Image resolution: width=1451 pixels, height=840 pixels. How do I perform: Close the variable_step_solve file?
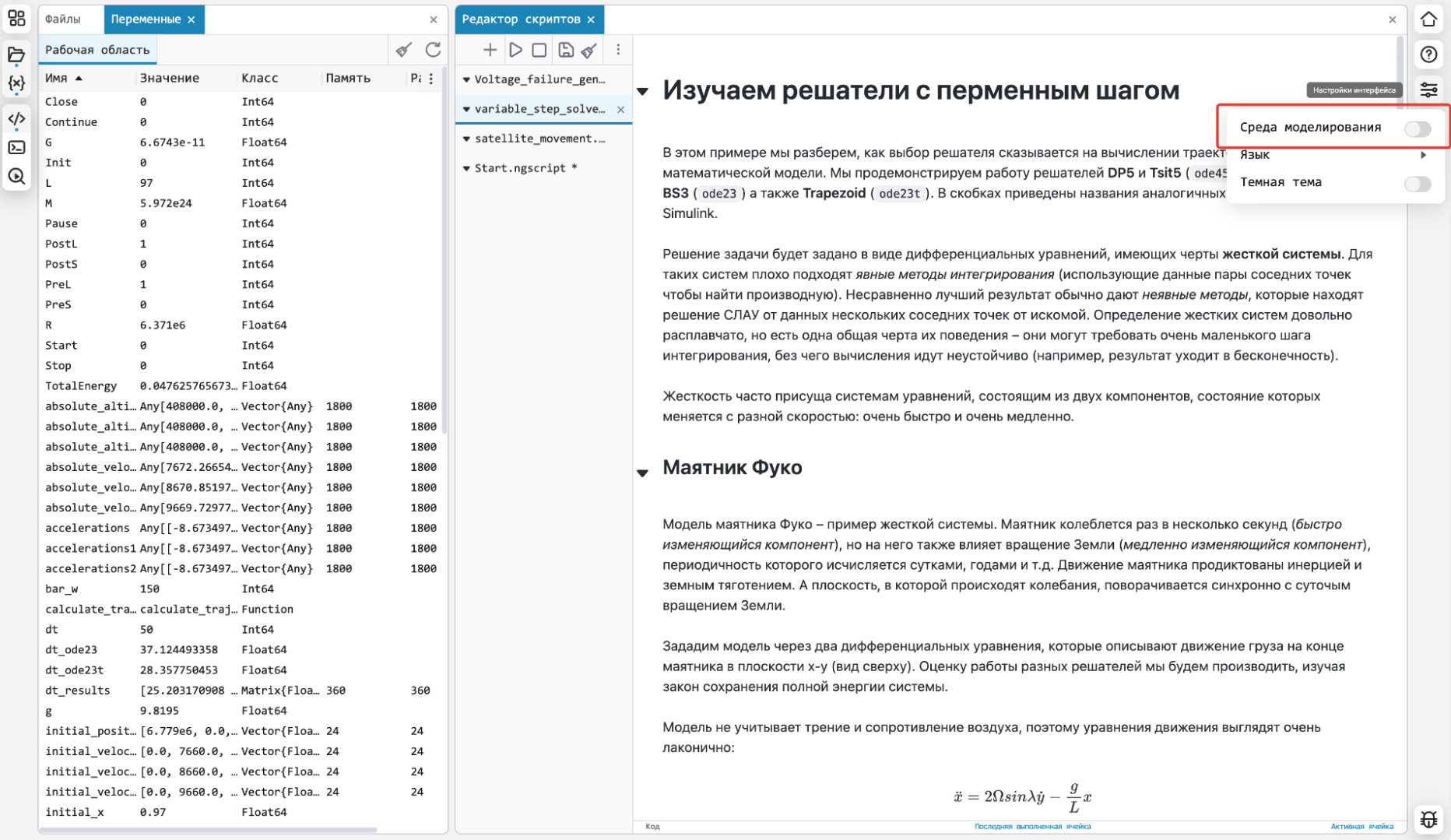tap(621, 110)
